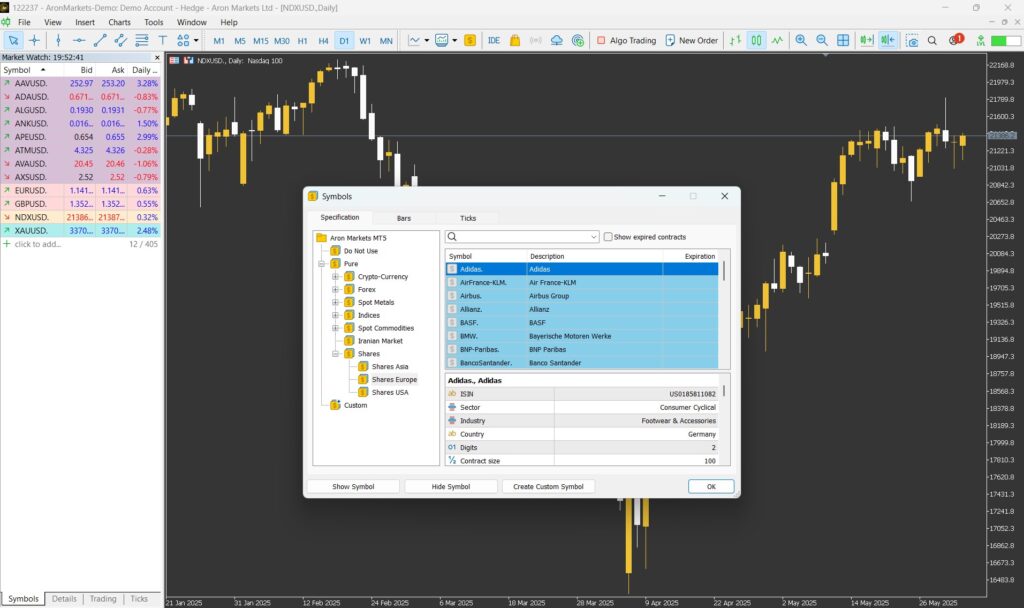Select the equidistant channel tool
The image size is (1024, 608).
point(121,40)
